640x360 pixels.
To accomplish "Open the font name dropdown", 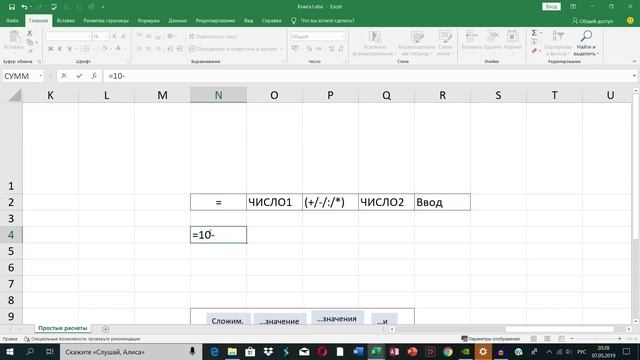I will 89,36.
